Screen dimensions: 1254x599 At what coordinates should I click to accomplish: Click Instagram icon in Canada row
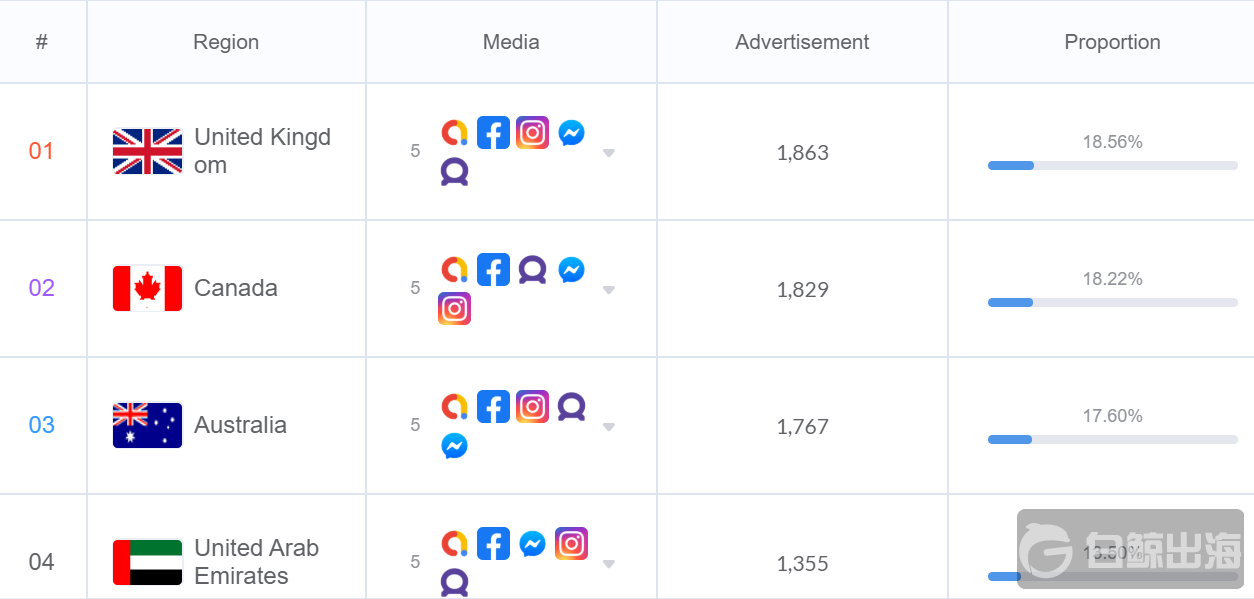pos(454,309)
